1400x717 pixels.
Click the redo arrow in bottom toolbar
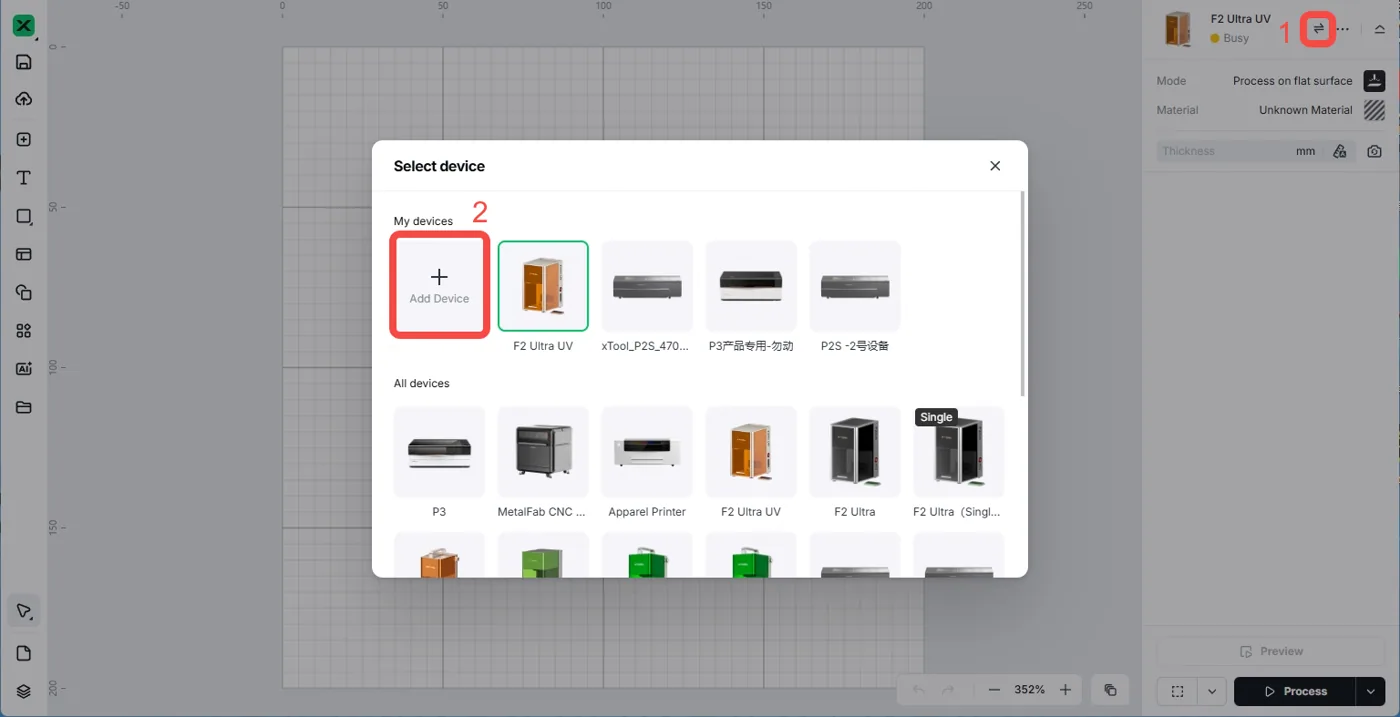tap(948, 690)
